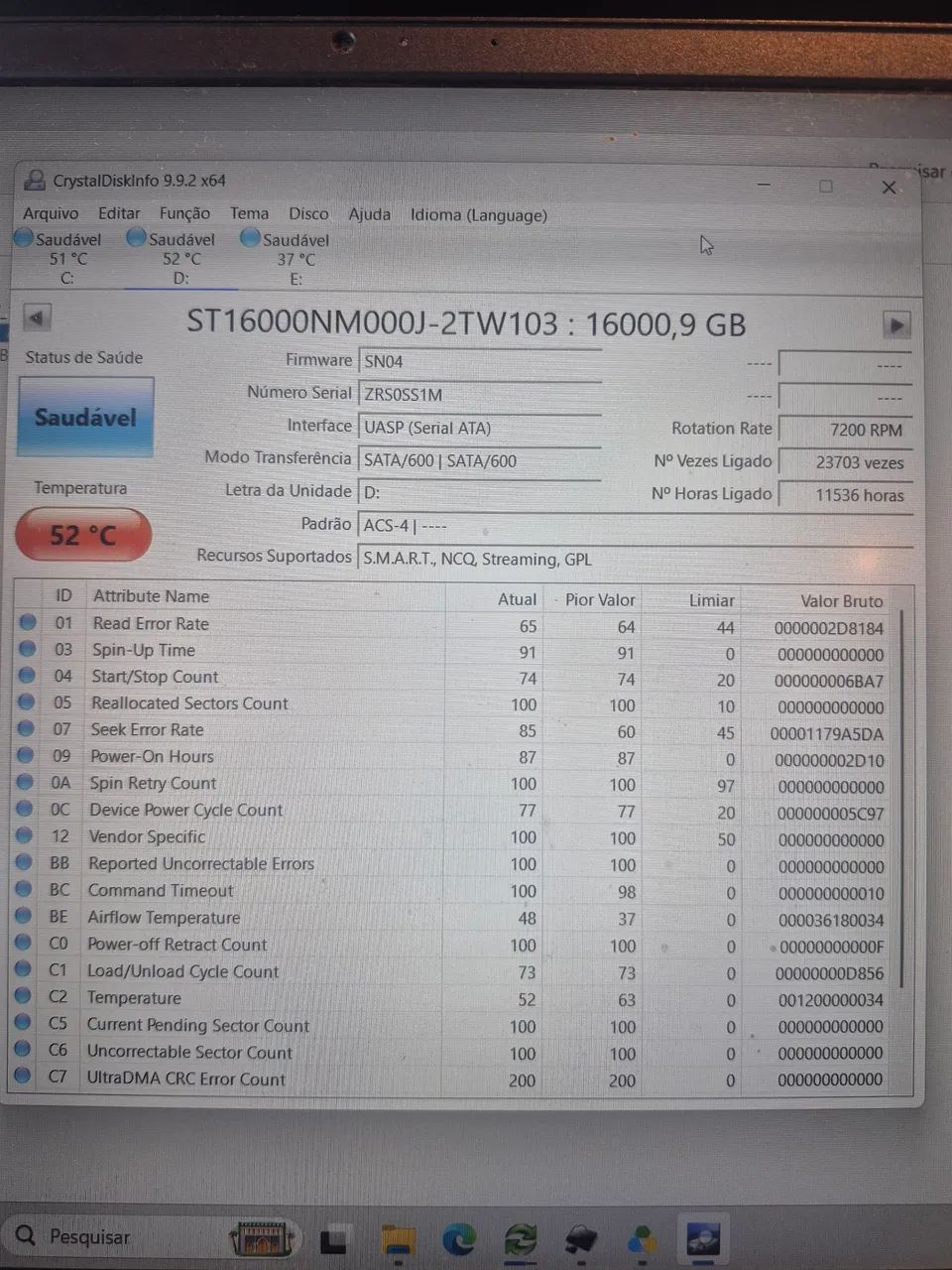Select the C: drive health status icon
This screenshot has height=1270, width=952.
click(x=23, y=238)
